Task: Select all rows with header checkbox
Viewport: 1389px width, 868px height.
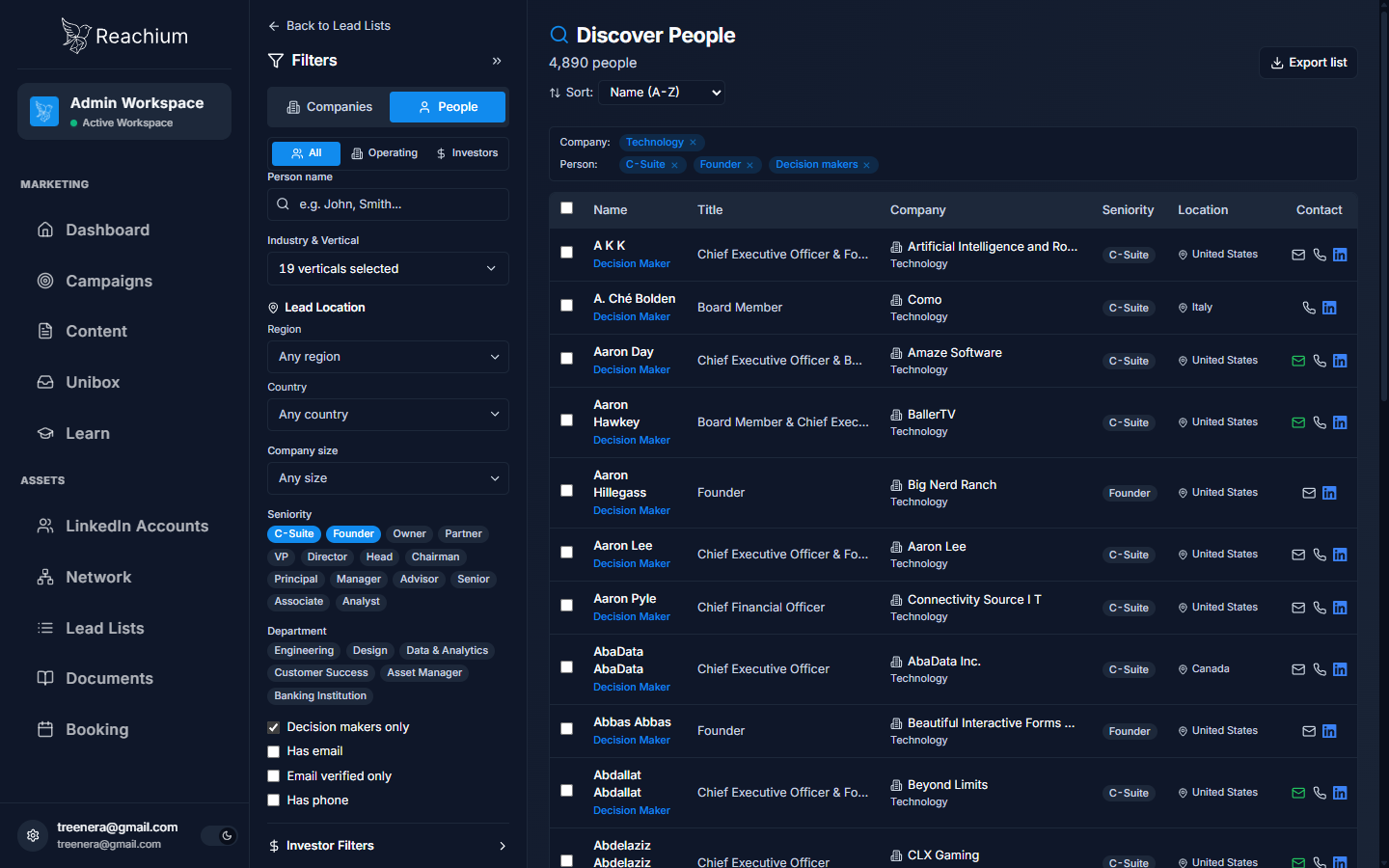Action: tap(566, 208)
